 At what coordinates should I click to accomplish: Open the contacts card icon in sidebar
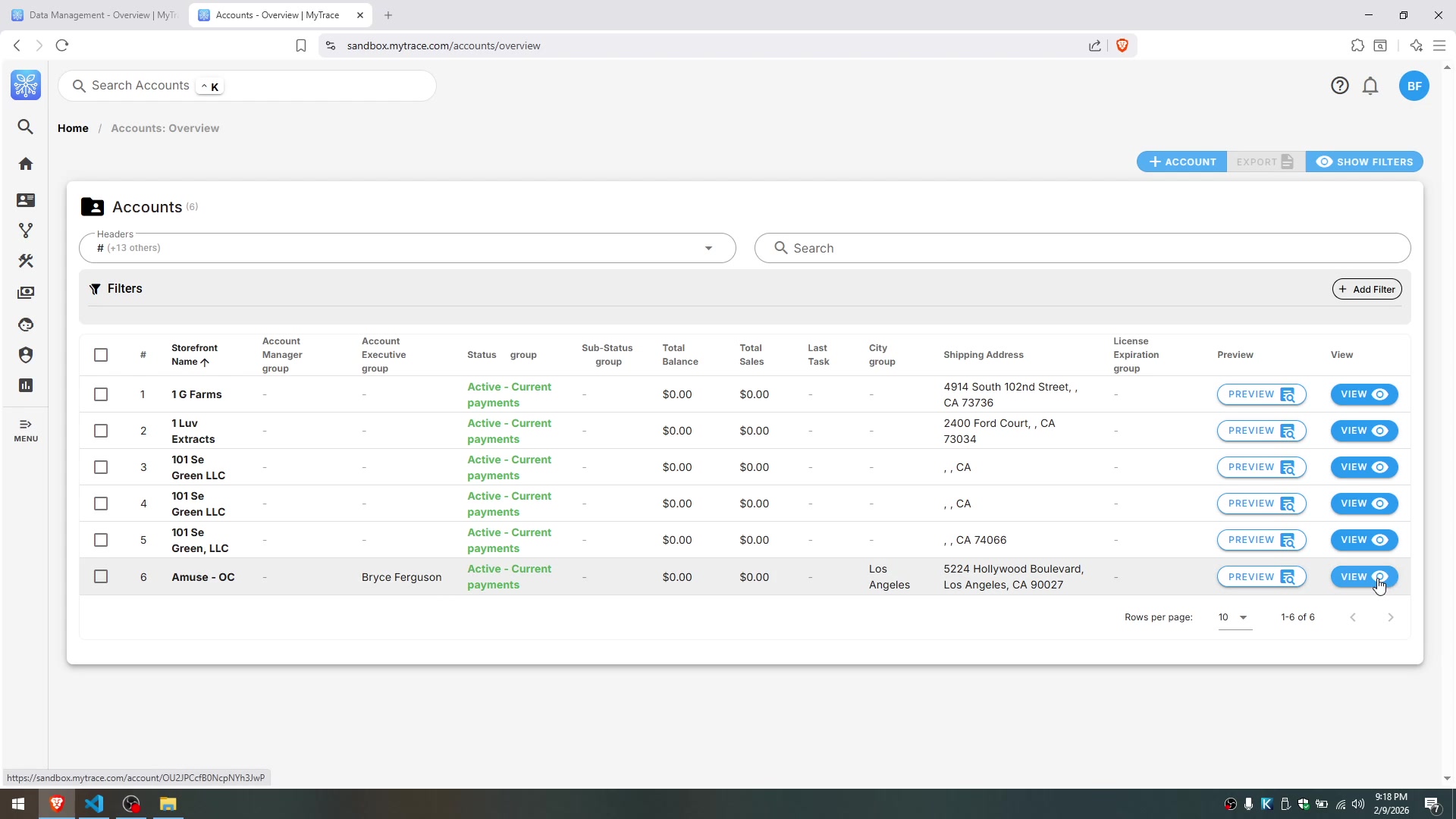pyautogui.click(x=26, y=200)
